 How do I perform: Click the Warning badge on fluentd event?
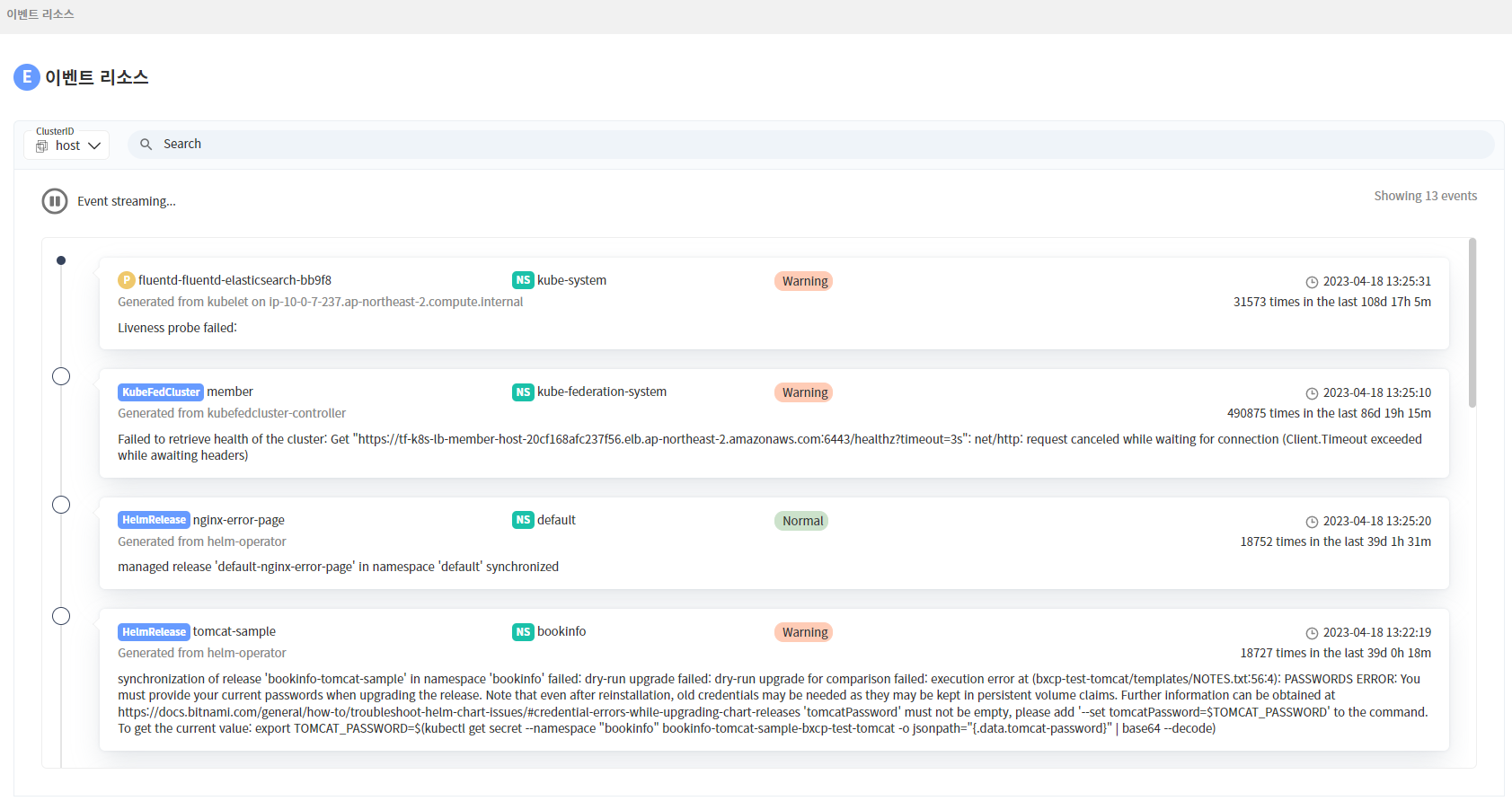(x=804, y=281)
